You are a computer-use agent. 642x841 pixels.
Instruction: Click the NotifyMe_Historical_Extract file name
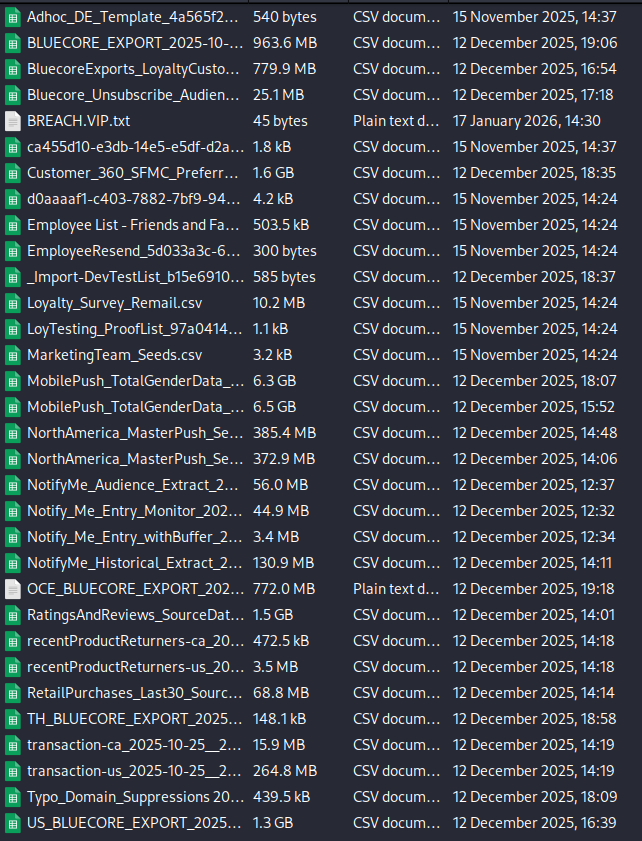point(134,563)
